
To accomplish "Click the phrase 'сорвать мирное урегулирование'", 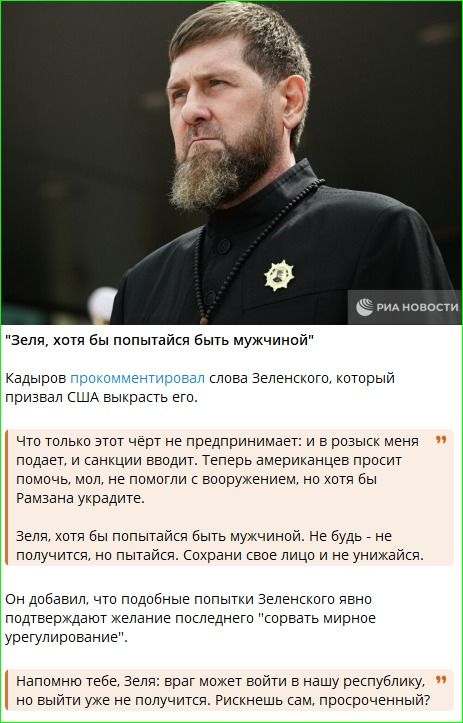I will click(190, 627).
